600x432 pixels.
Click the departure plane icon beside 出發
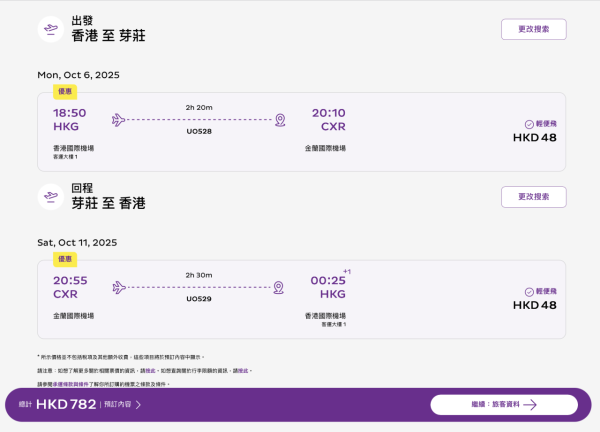[x=51, y=29]
